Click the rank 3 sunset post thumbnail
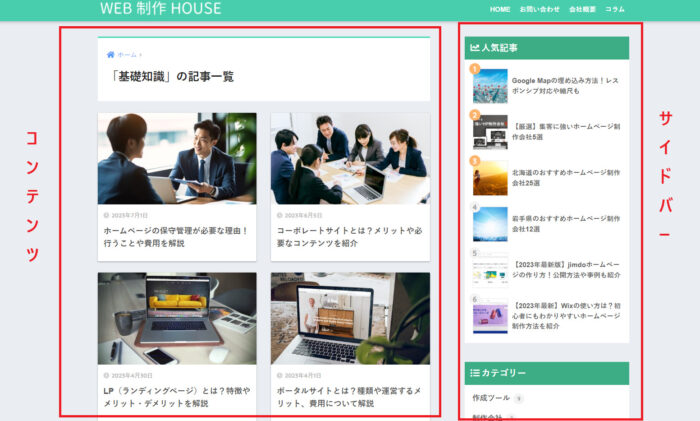 tap(490, 178)
